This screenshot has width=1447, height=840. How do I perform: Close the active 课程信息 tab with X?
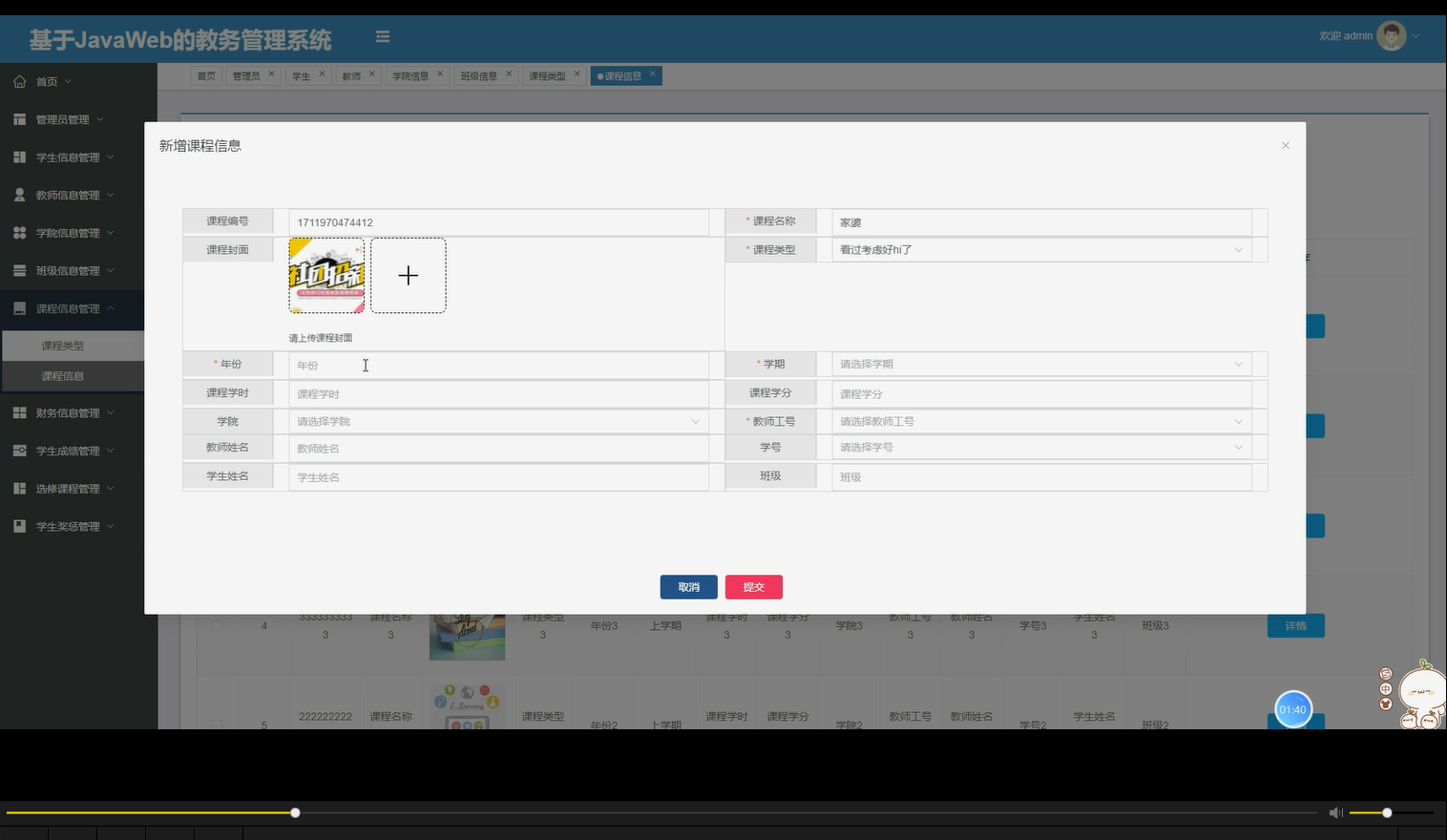(653, 73)
